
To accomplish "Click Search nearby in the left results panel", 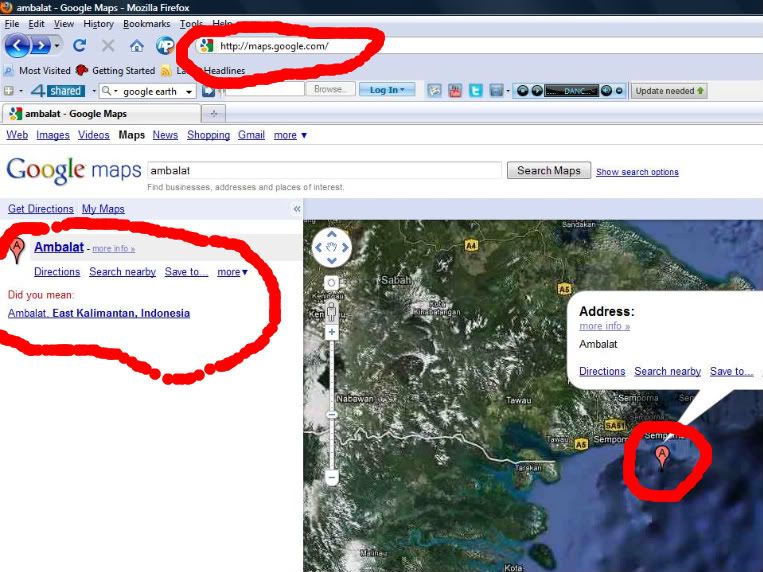I will tap(122, 272).
